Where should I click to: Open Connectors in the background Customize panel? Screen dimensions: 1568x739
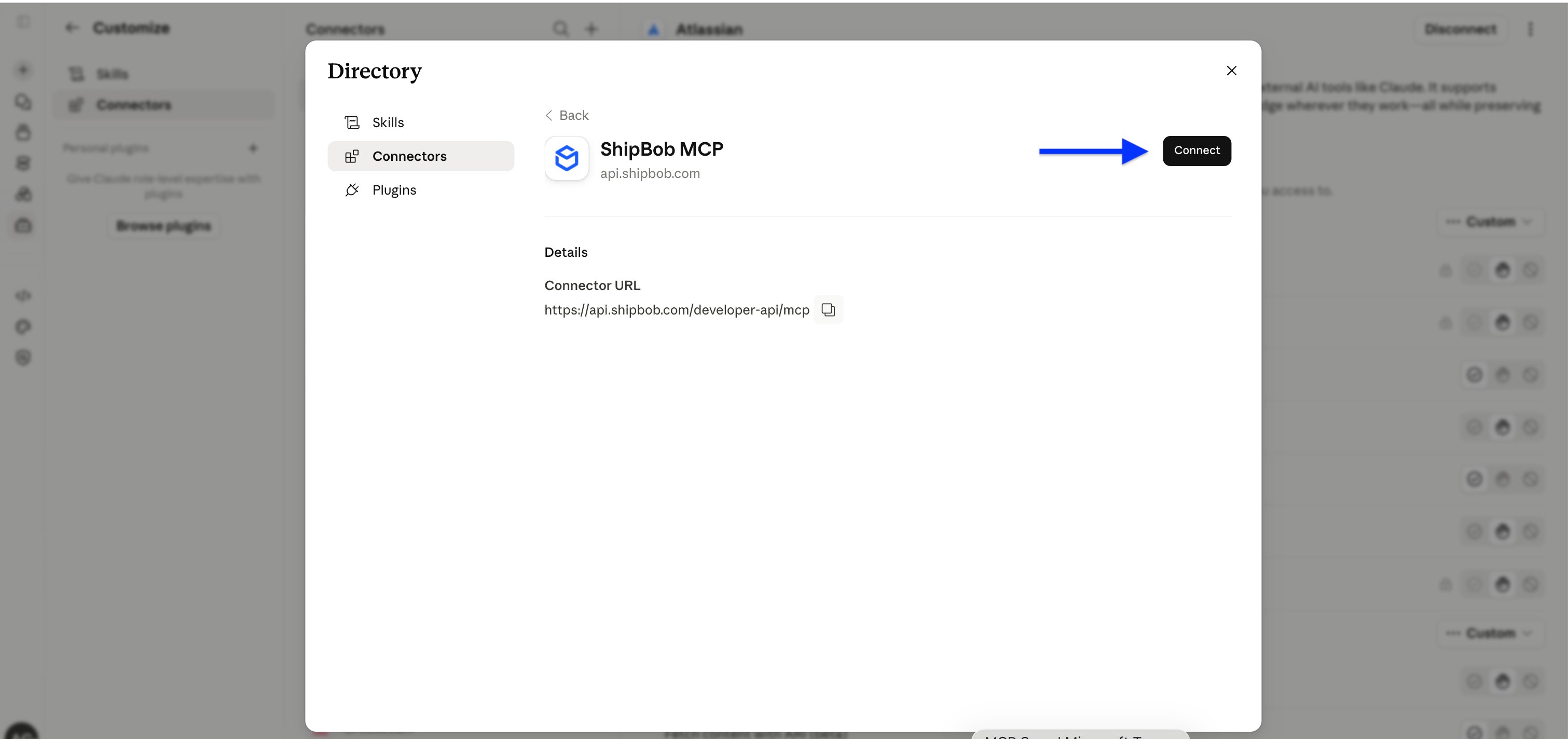click(164, 105)
